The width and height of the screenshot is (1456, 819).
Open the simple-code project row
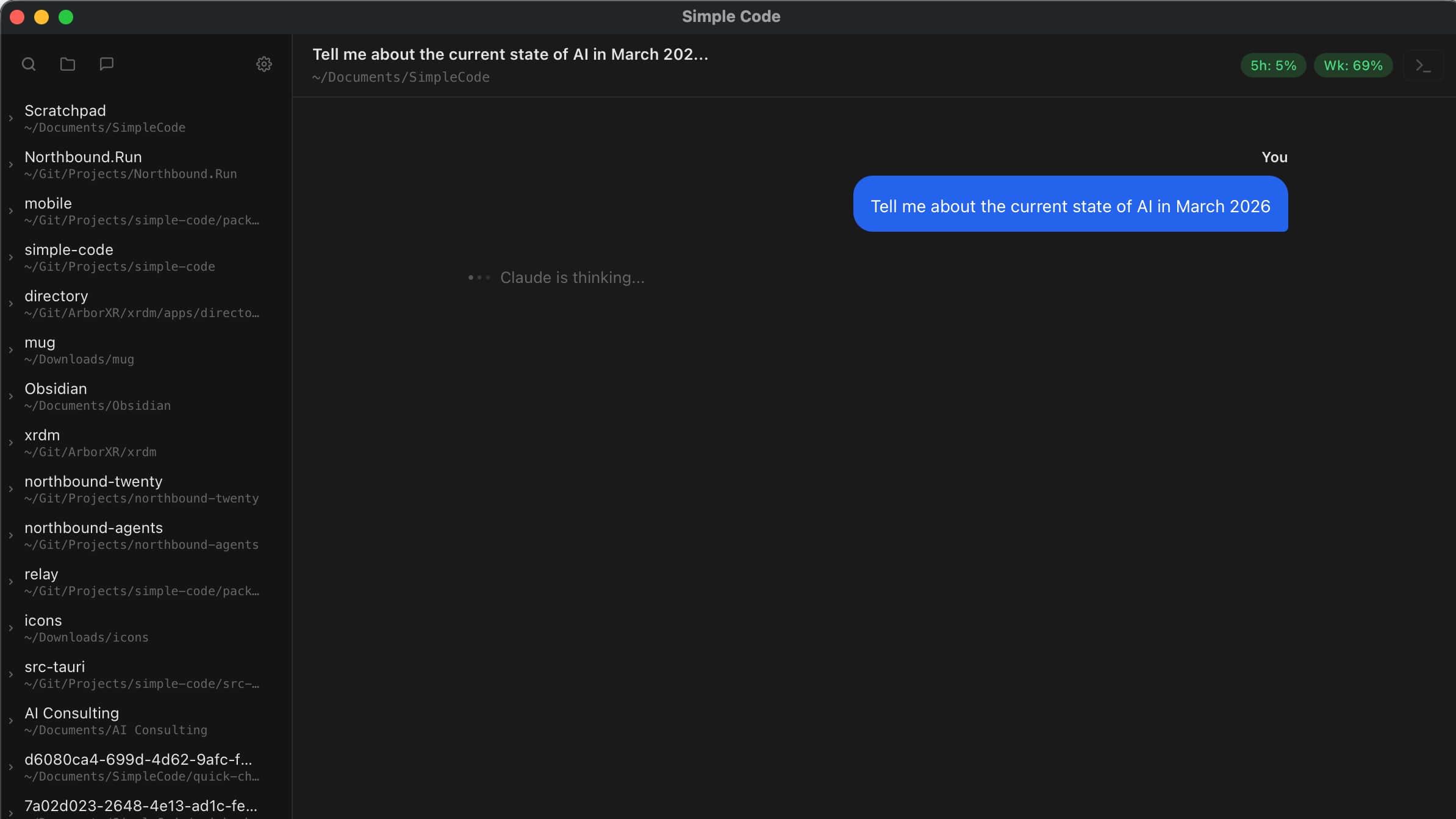146,257
